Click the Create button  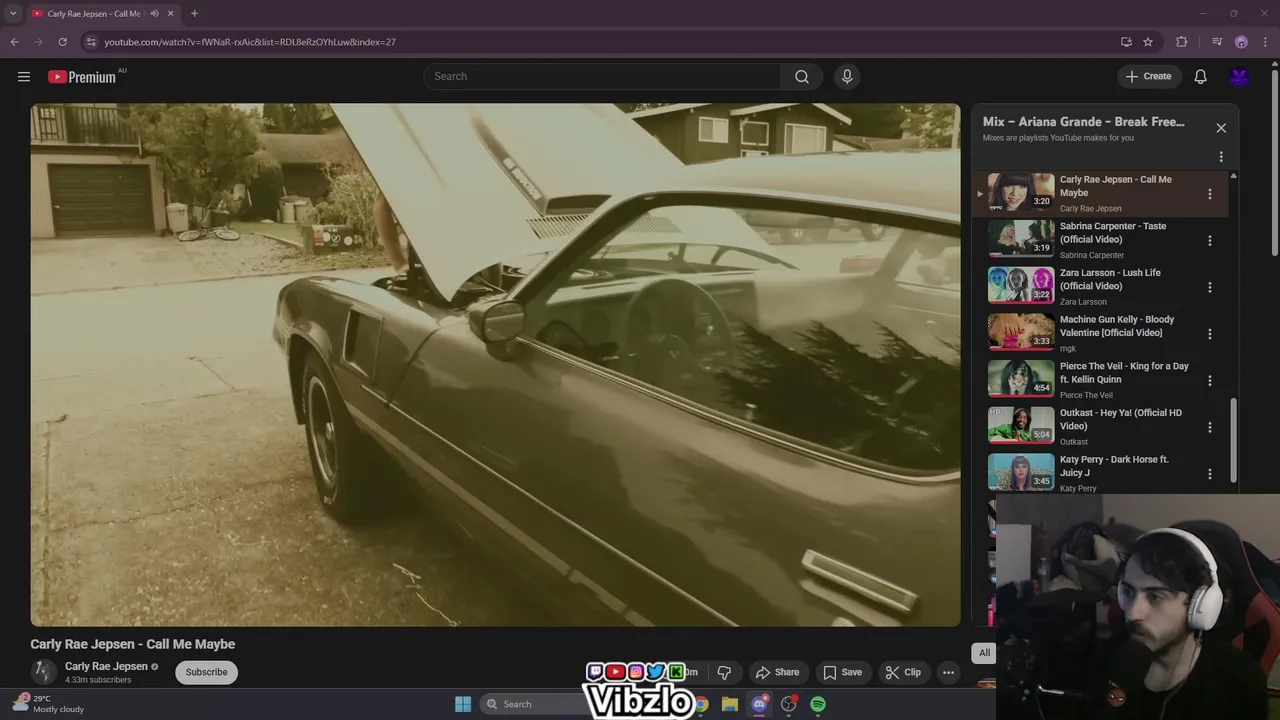1148,76
